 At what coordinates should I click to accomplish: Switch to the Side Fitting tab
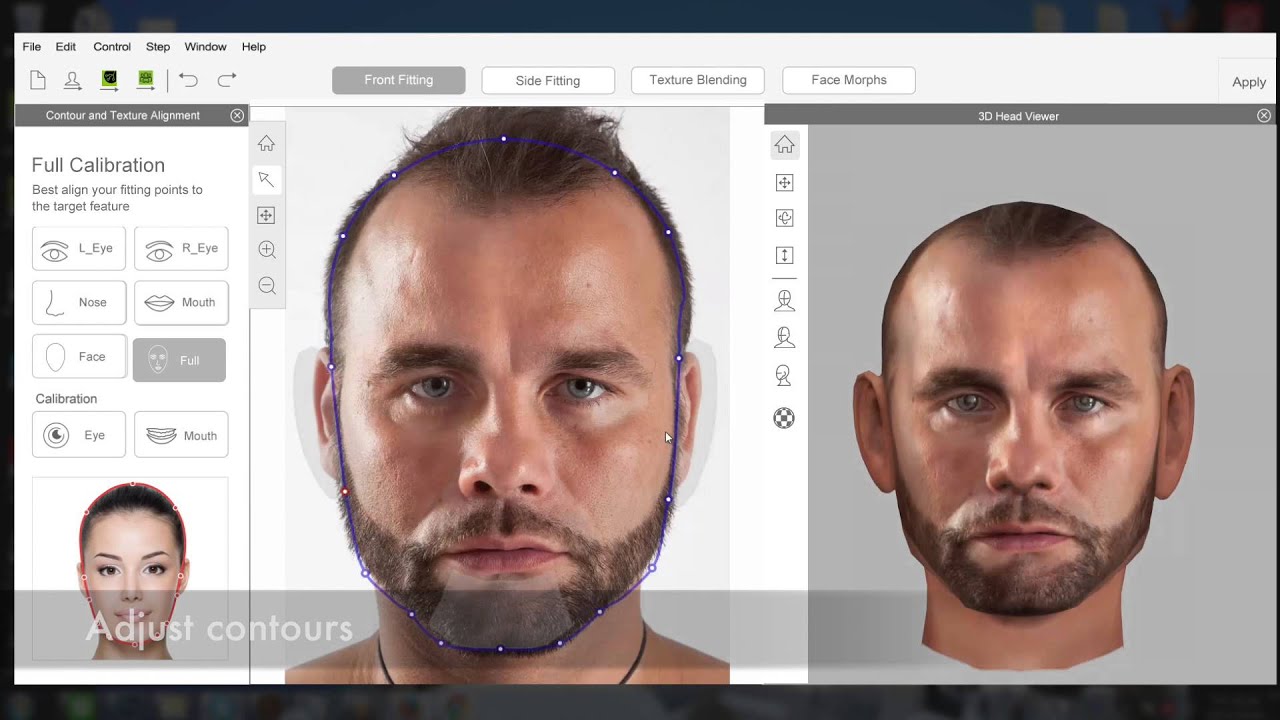tap(547, 80)
